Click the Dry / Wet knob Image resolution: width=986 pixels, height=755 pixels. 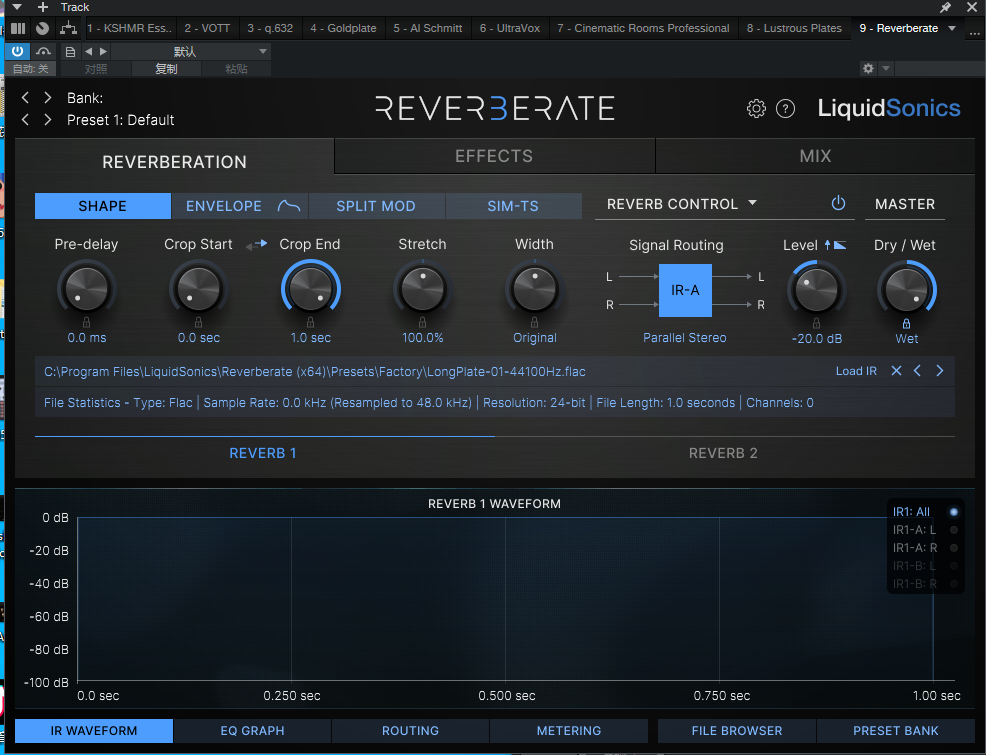tap(906, 290)
